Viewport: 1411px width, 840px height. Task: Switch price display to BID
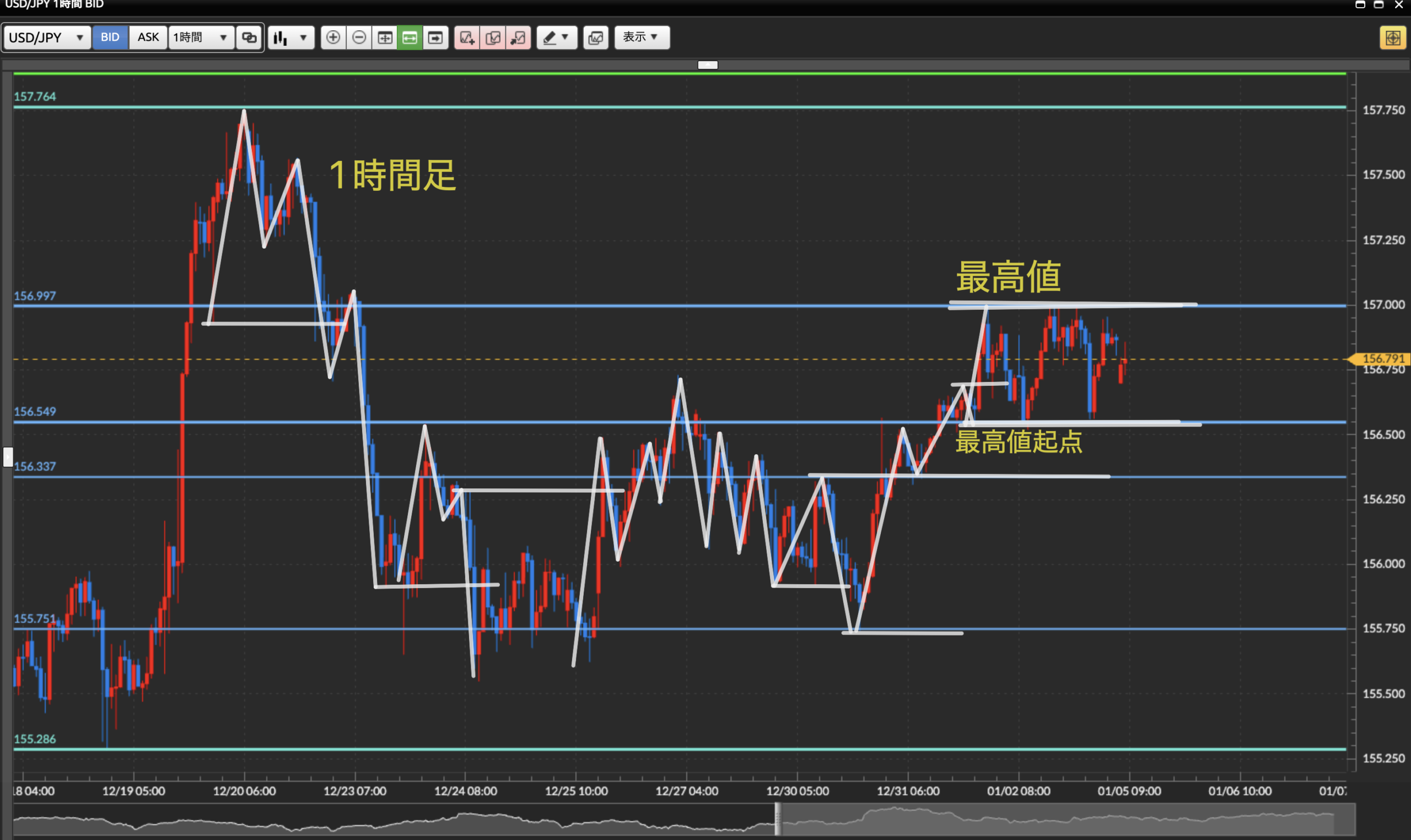[110, 37]
